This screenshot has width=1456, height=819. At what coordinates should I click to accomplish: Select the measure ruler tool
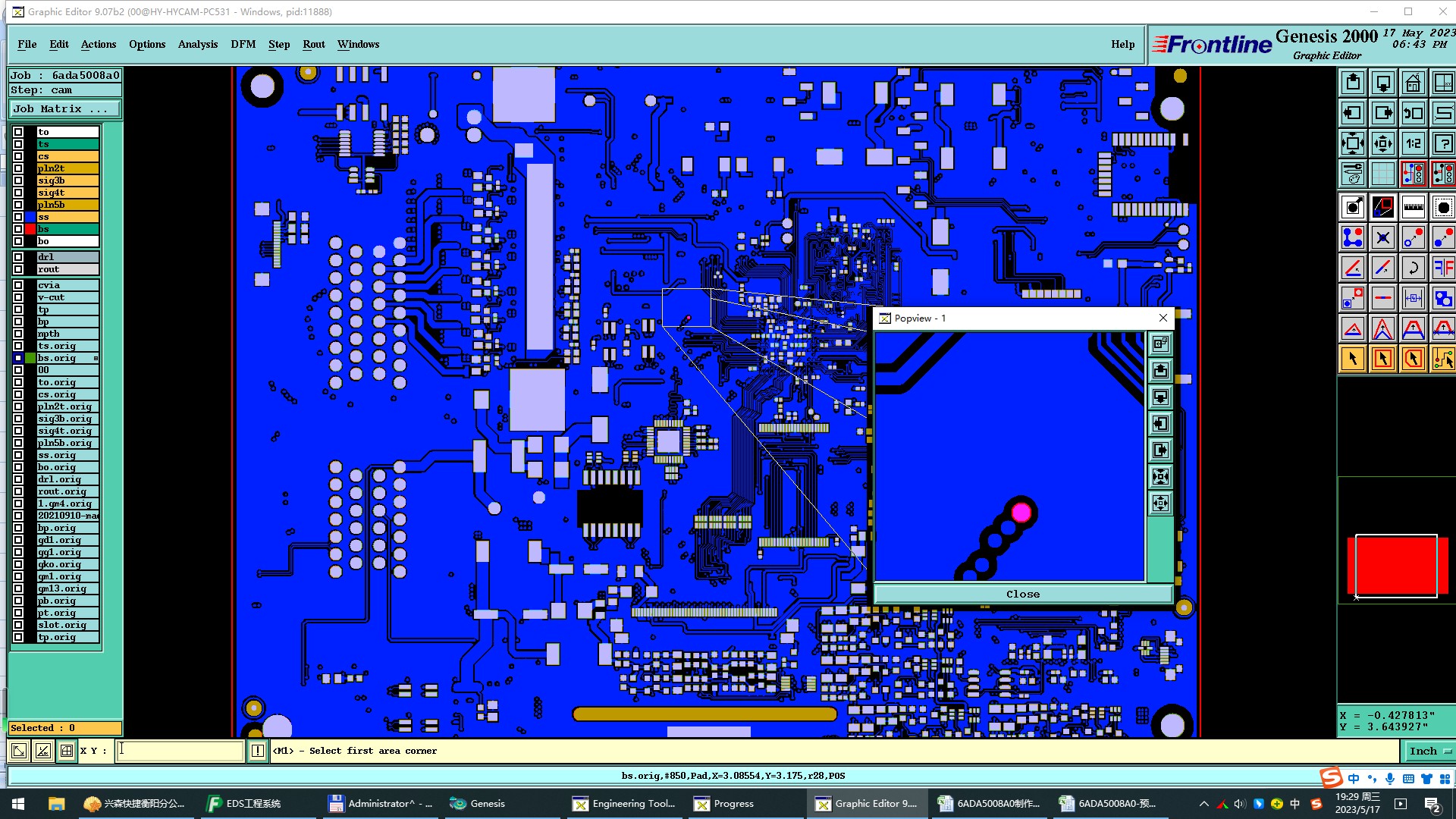click(1413, 207)
